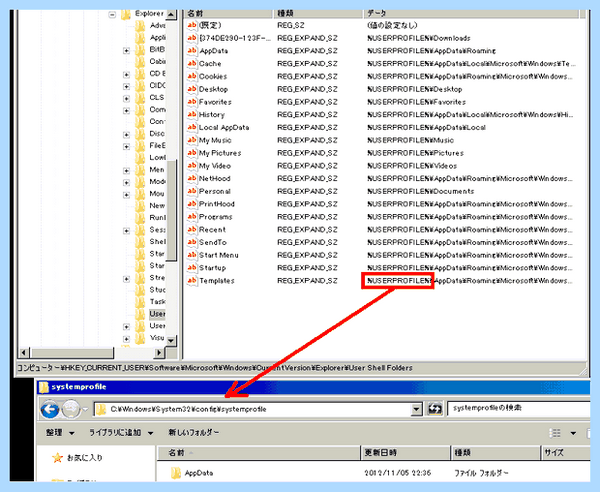Click the view options icon in Explorer toolbar
Viewport: 600px width, 492px height.
point(555,433)
